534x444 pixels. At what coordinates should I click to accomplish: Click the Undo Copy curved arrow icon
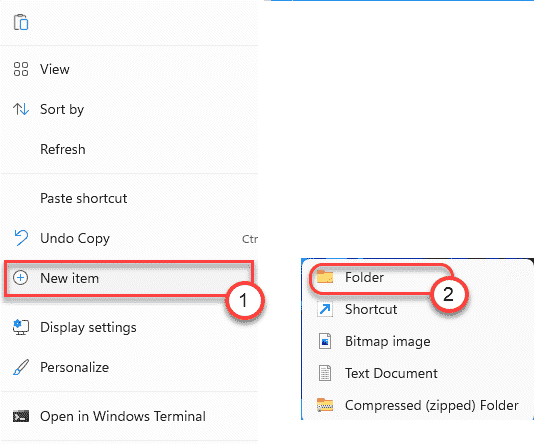click(21, 238)
